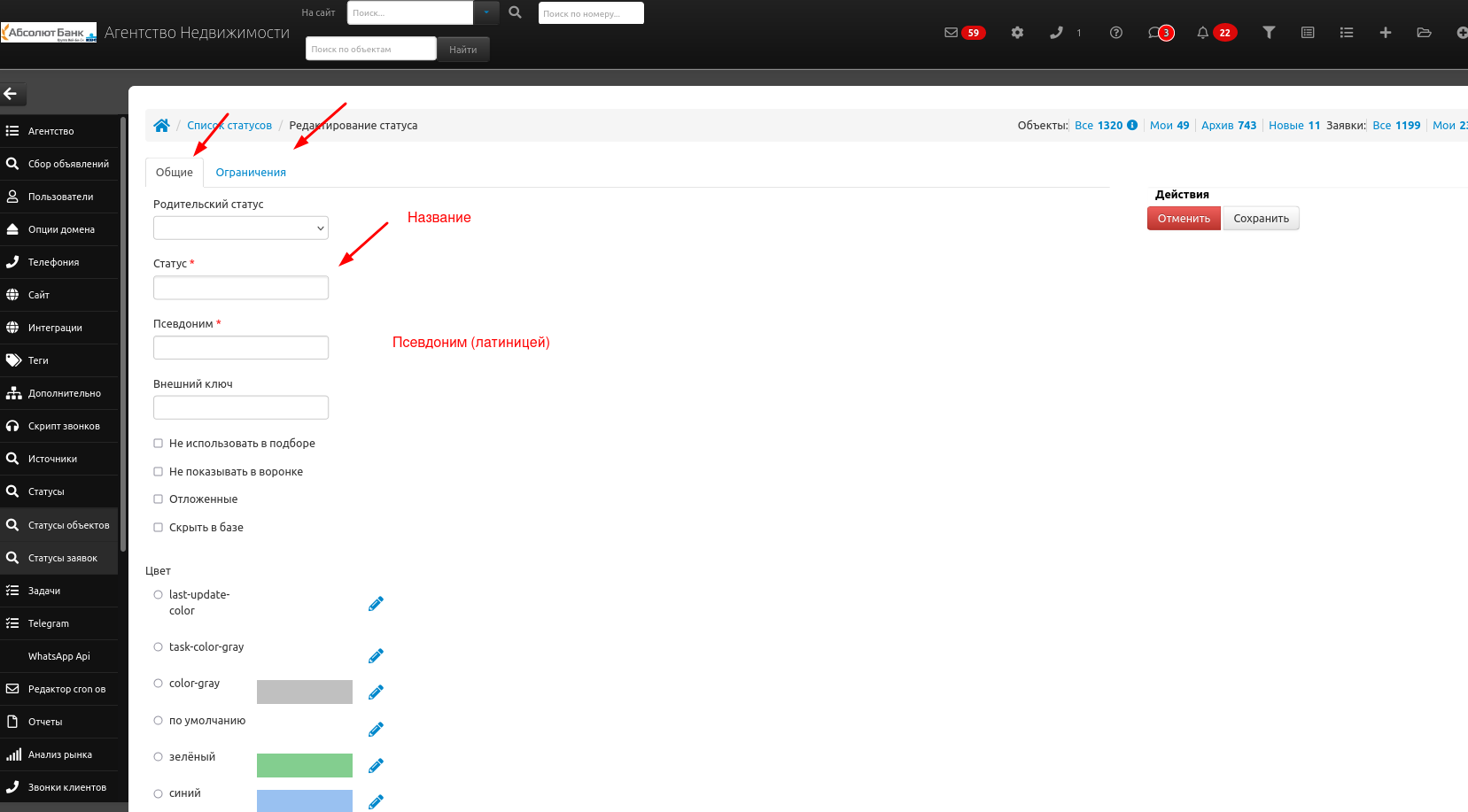Open Все 1320 objects link

coord(1099,126)
